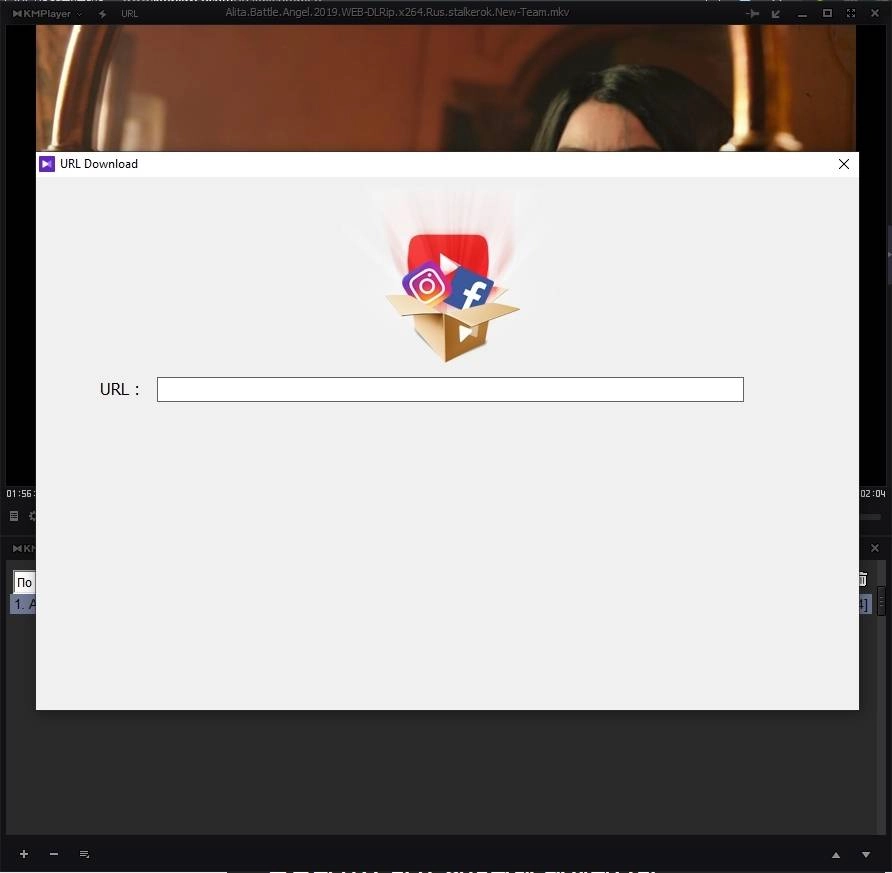The width and height of the screenshot is (892, 873).
Task: Click the playlist search field
Action: coord(24,582)
